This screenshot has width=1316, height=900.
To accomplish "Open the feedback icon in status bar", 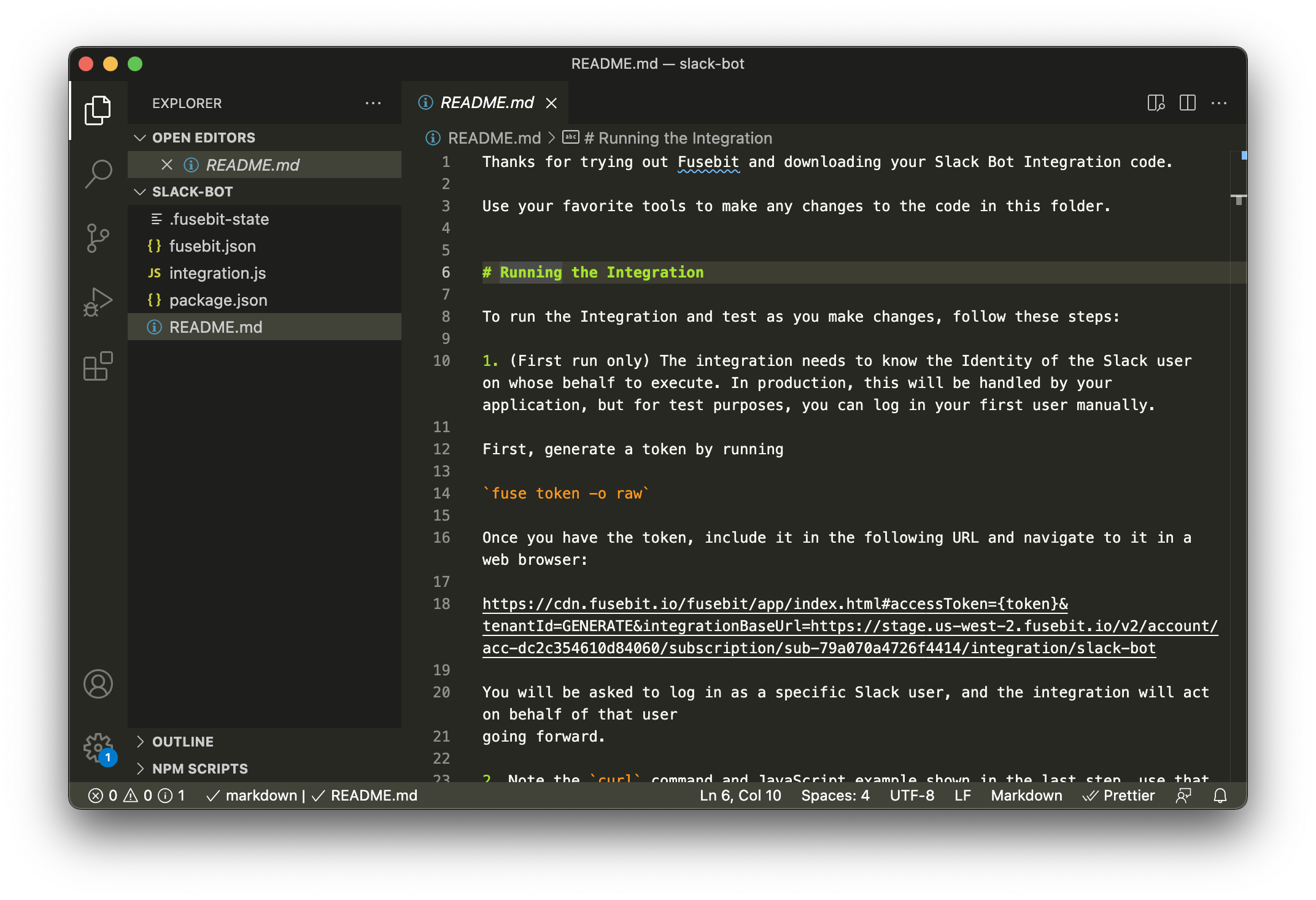I will click(1183, 796).
